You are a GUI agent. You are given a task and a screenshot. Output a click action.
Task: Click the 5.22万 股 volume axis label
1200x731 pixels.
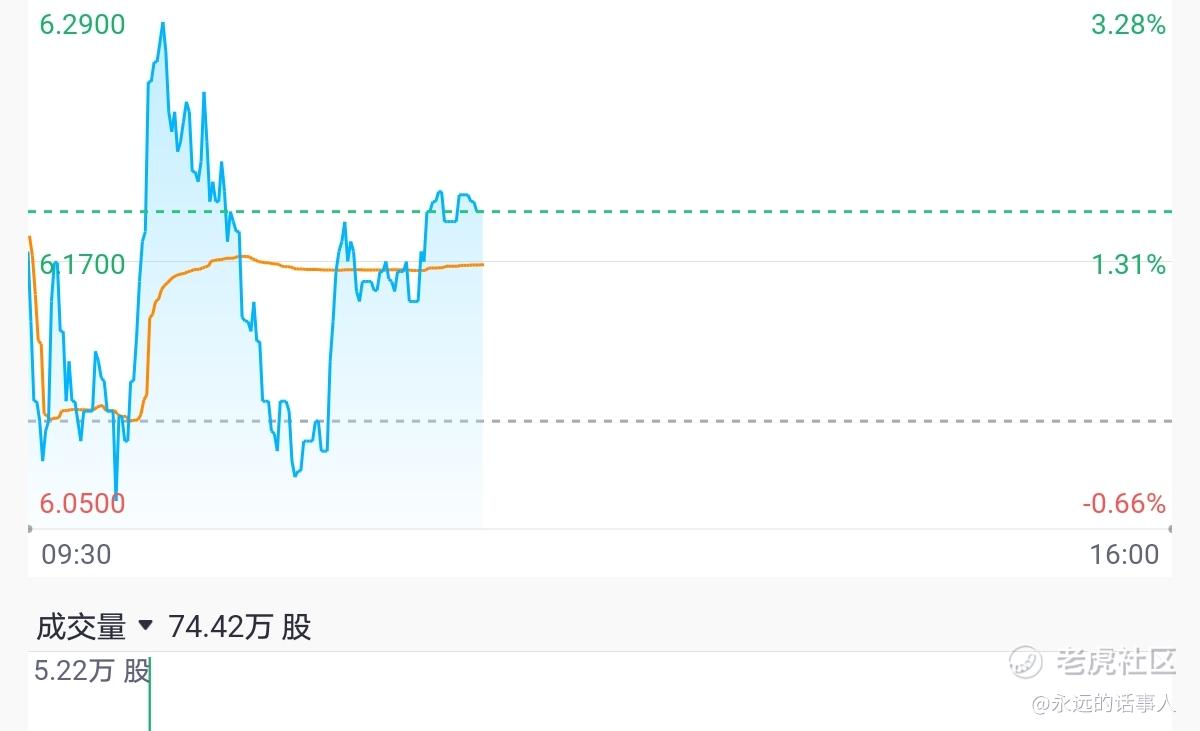(x=91, y=671)
